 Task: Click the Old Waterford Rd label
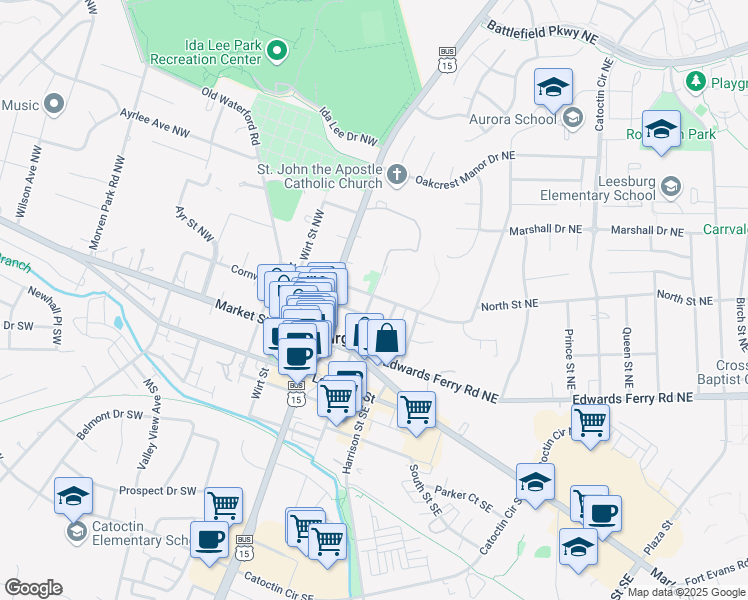[x=230, y=116]
